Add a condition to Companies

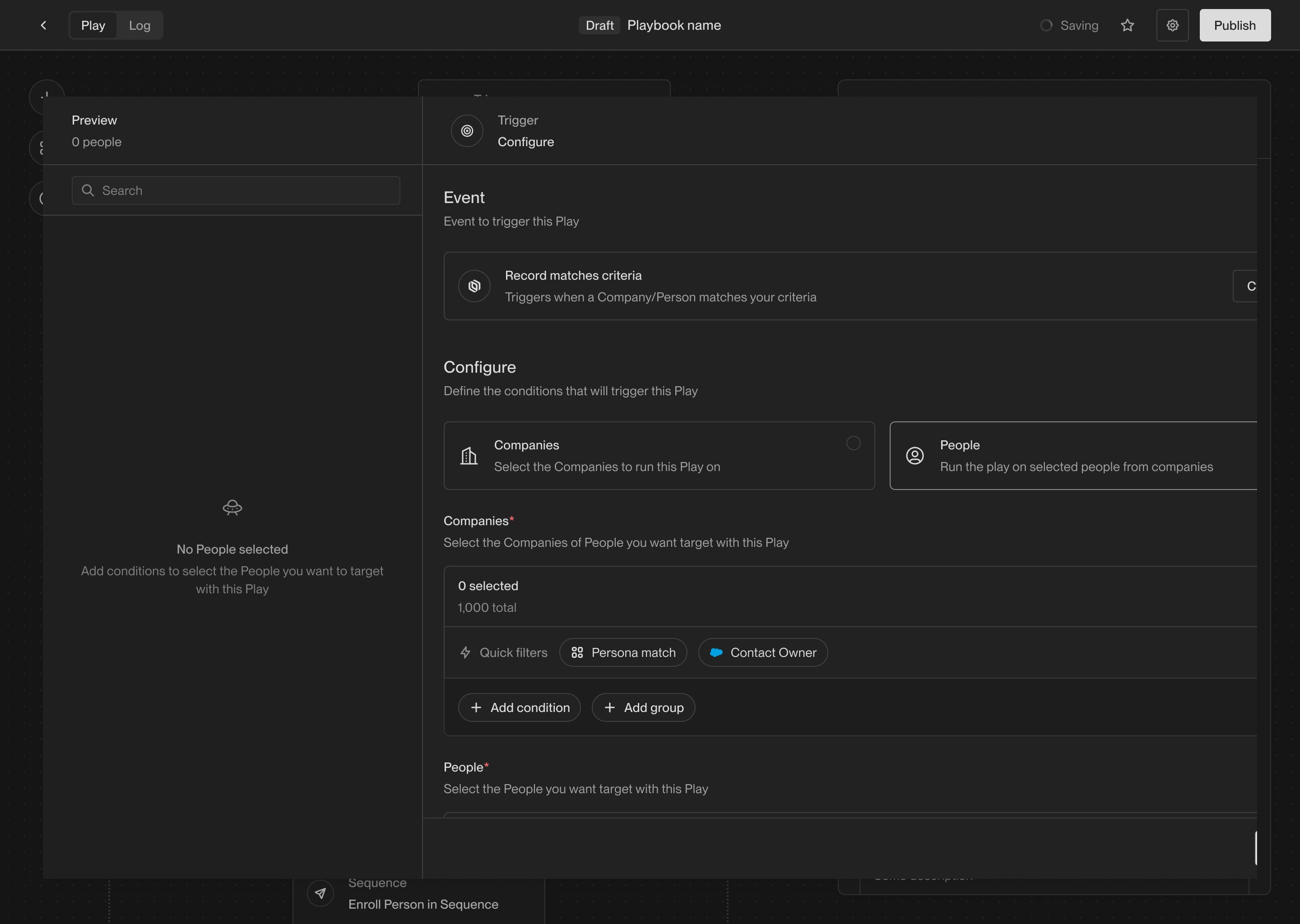tap(519, 707)
